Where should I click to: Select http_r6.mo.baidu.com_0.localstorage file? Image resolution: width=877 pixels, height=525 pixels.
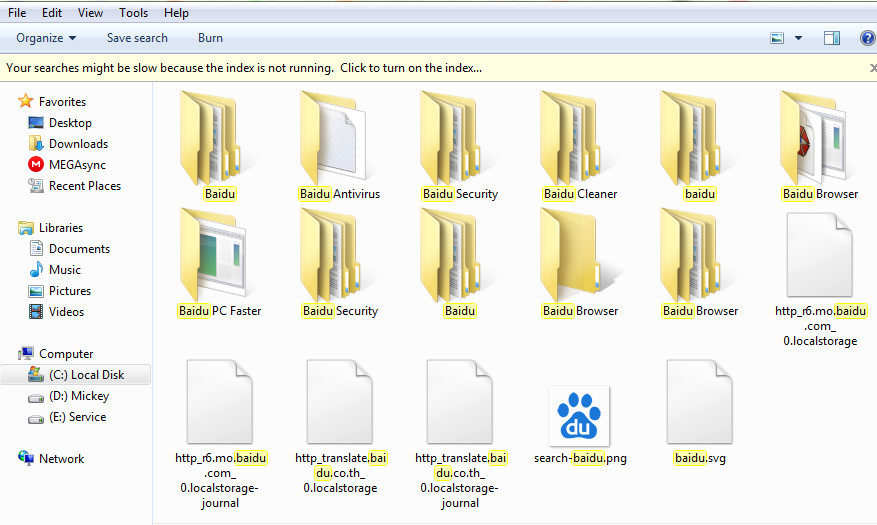(820, 280)
